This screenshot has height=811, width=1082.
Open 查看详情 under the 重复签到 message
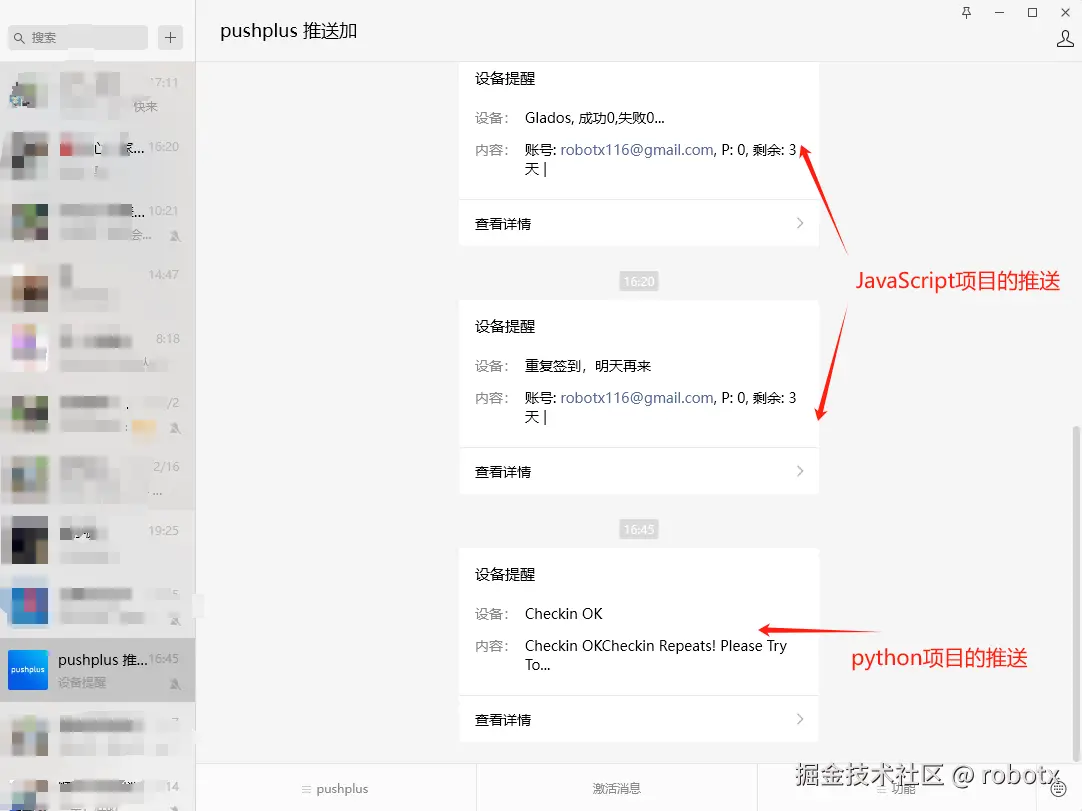[x=639, y=471]
